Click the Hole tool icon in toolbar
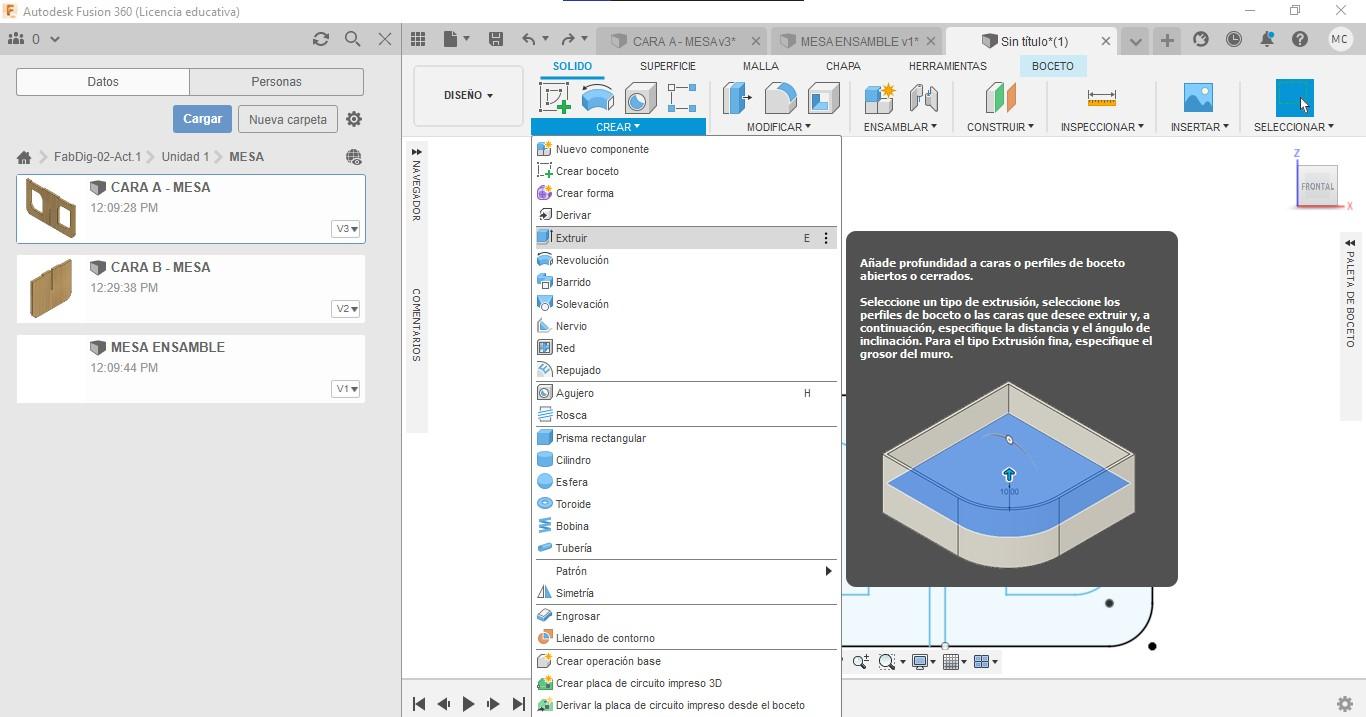1366x717 pixels. click(640, 98)
